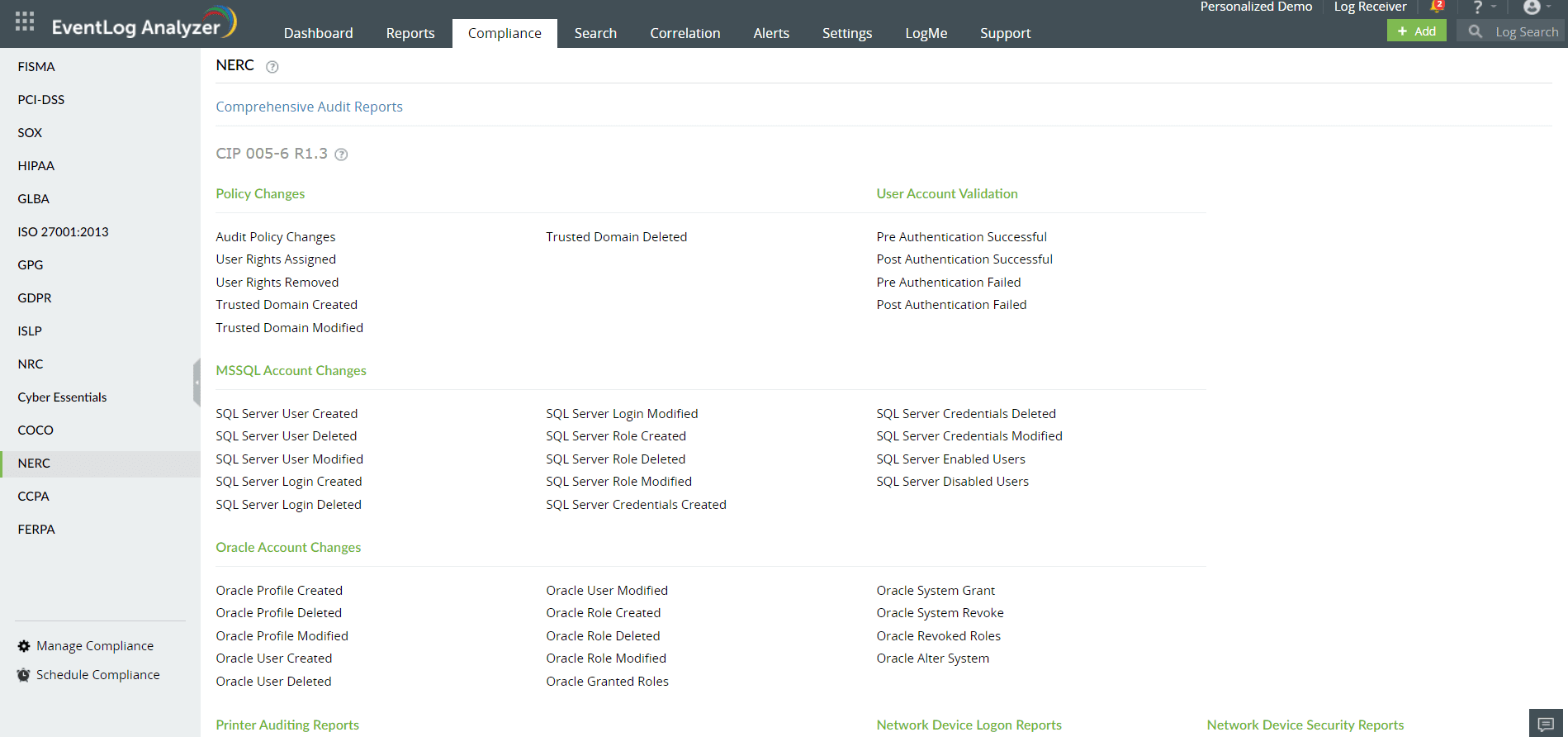Open SQL Server User Created report

coord(287,414)
